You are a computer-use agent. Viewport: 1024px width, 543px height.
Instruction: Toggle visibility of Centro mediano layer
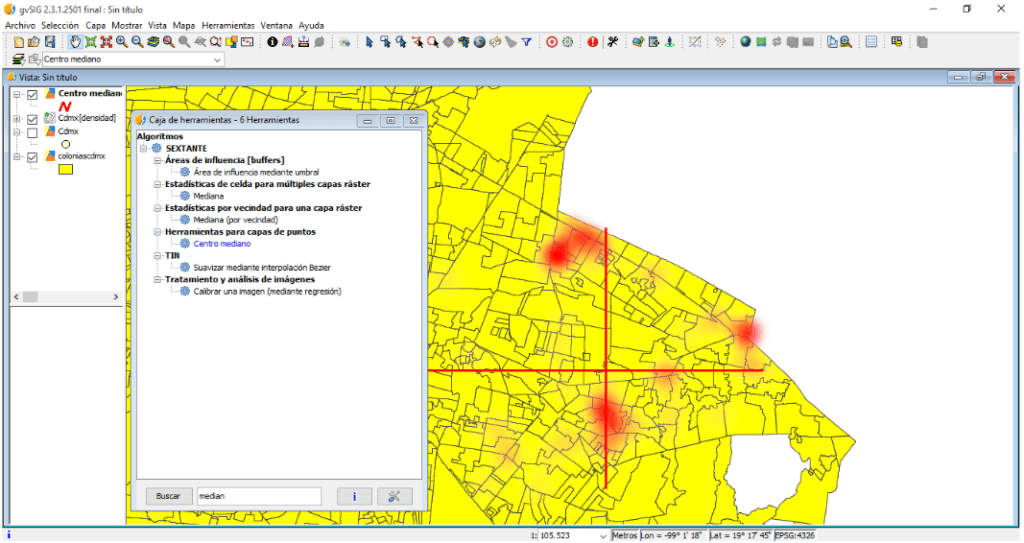[x=33, y=94]
